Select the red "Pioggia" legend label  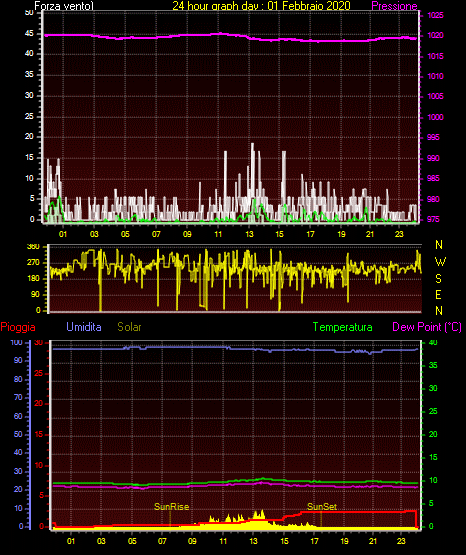coord(18,327)
